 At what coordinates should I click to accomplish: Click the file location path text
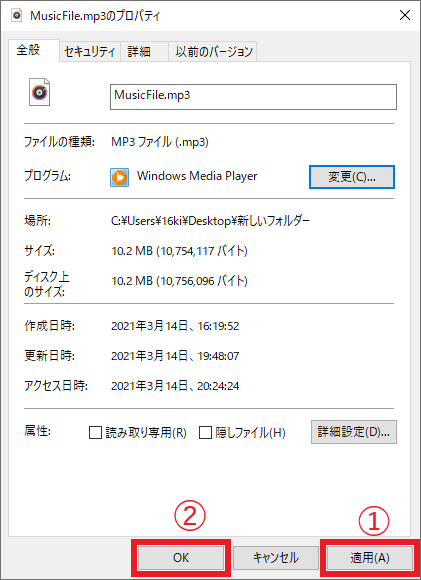210,221
